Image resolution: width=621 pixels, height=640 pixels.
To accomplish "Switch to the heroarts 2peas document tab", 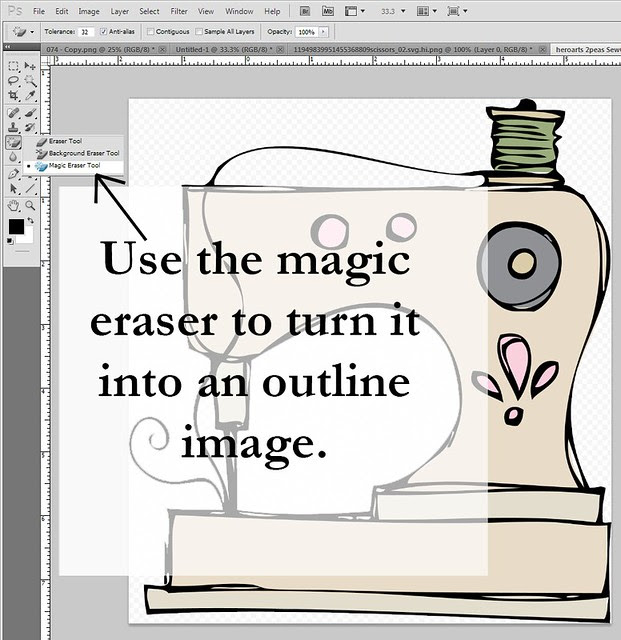I will 588,49.
